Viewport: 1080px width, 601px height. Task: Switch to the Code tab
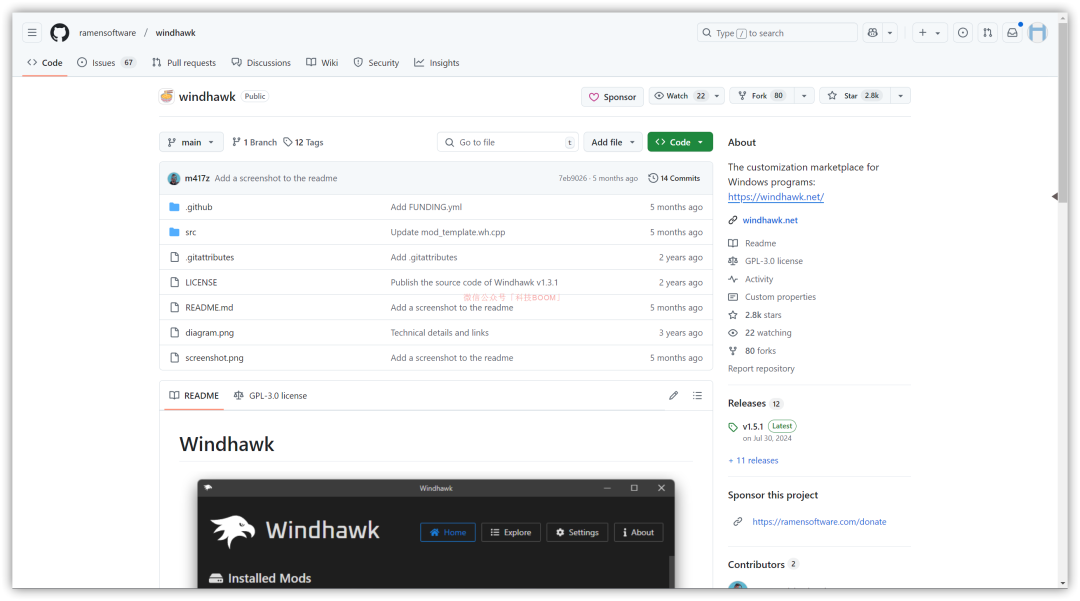45,63
